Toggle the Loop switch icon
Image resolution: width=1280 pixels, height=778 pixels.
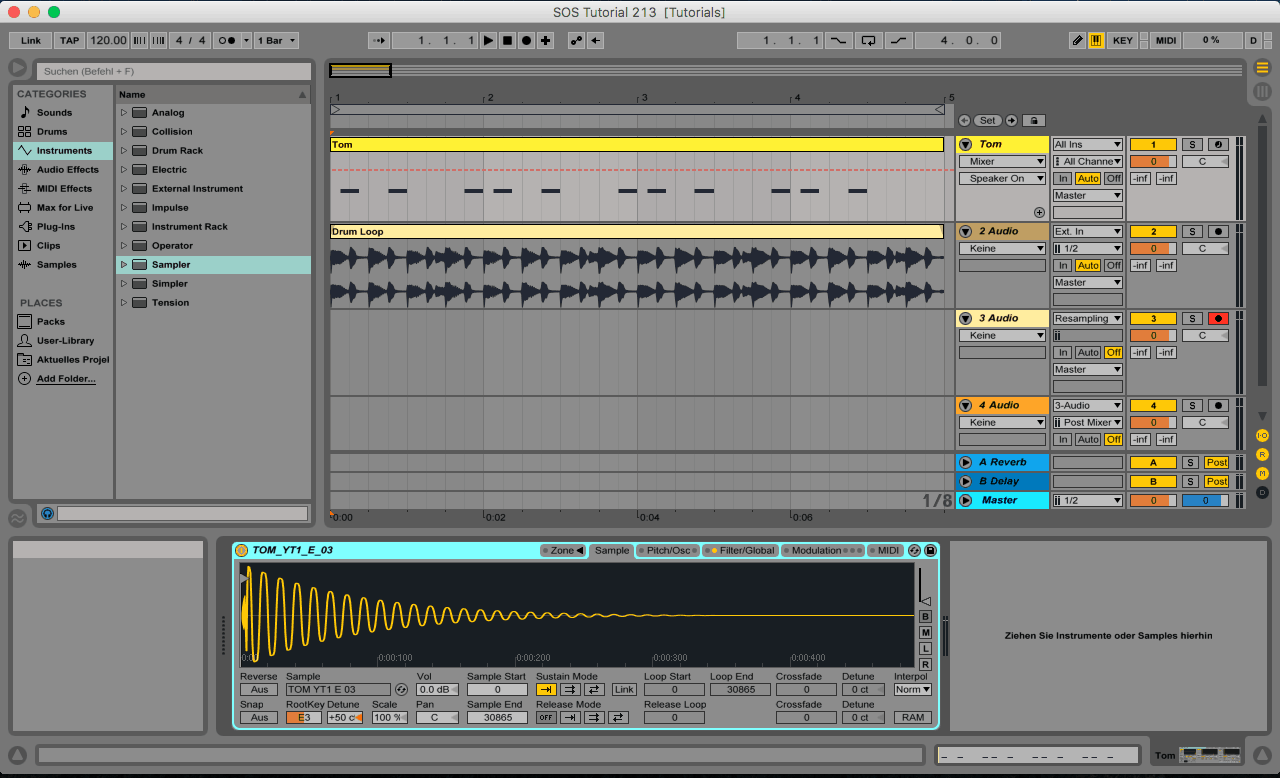[868, 41]
